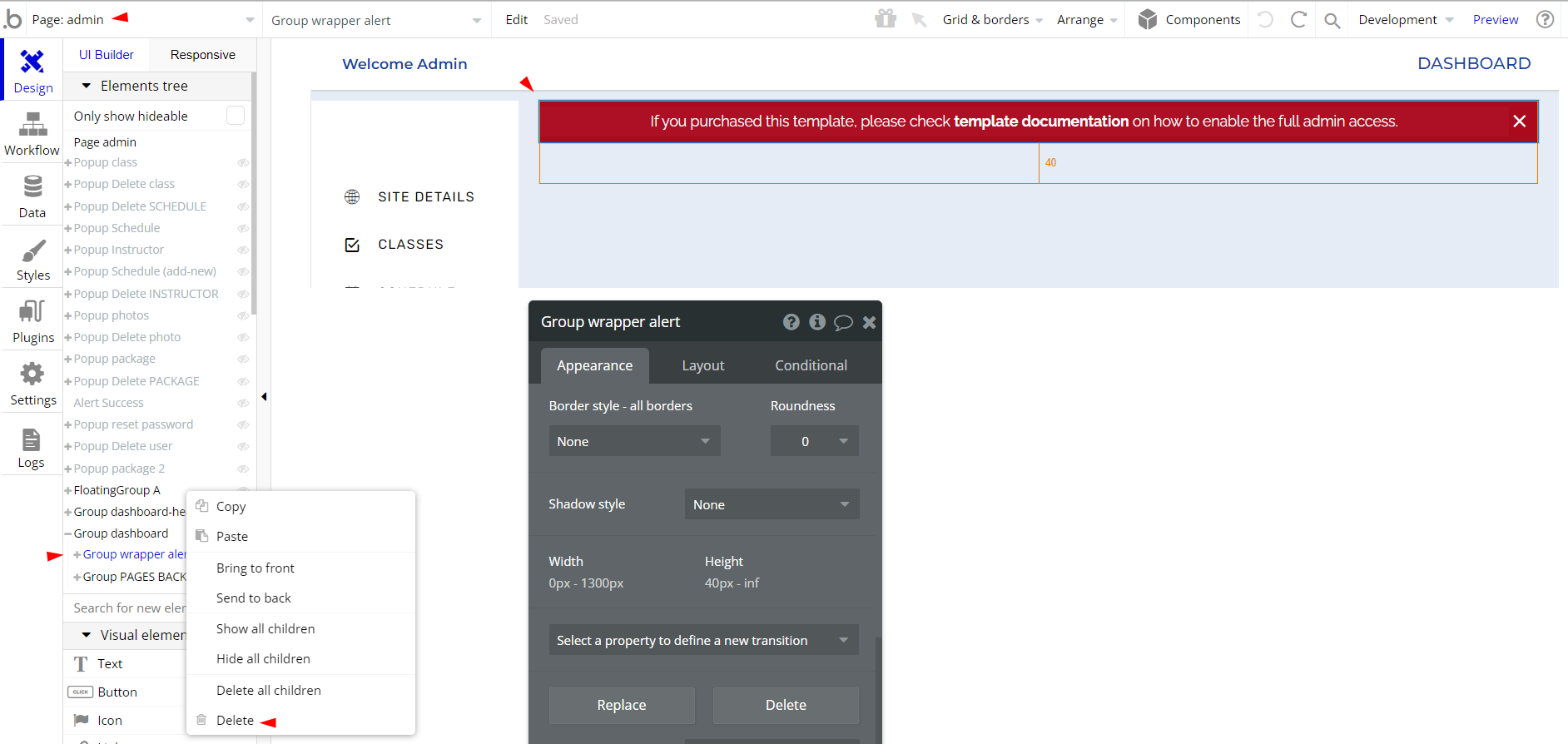Collapse the Elements tree section
Image resolution: width=1568 pixels, height=744 pixels.
click(86, 86)
